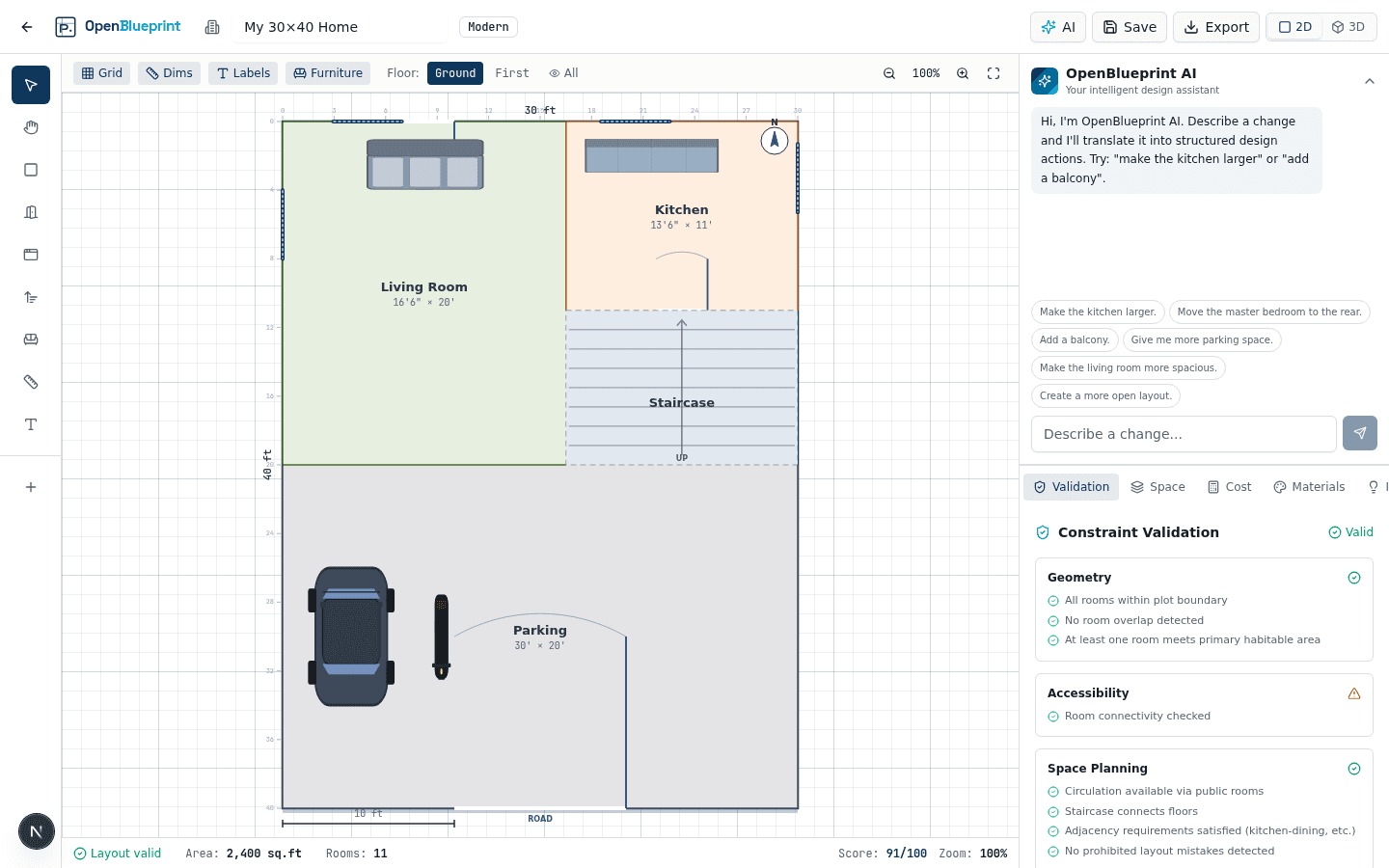Image resolution: width=1389 pixels, height=868 pixels.
Task: Pick the door tool in left sidebar
Action: point(31,212)
